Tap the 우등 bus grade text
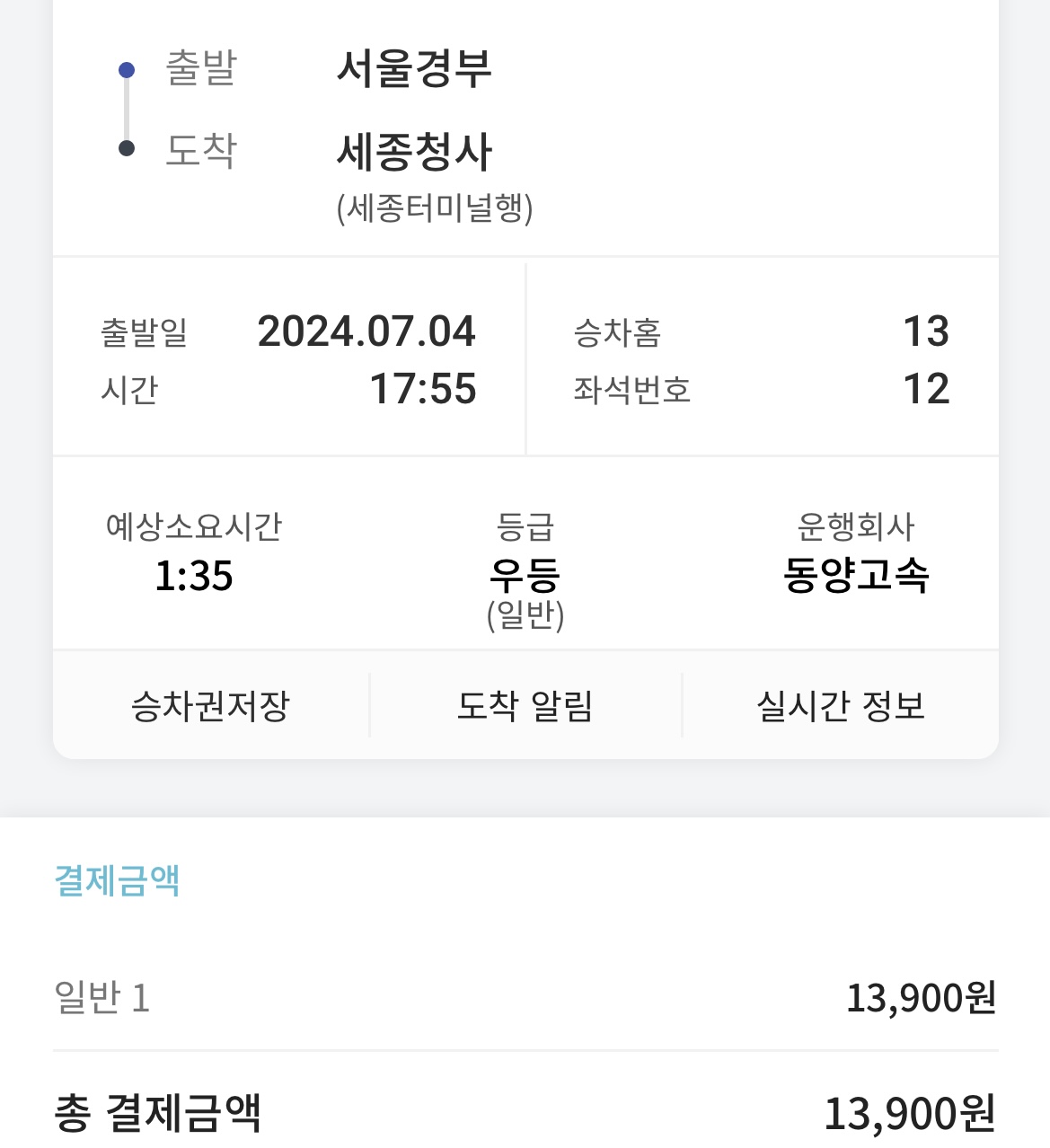Viewport: 1050px width, 1148px height. coord(525,575)
